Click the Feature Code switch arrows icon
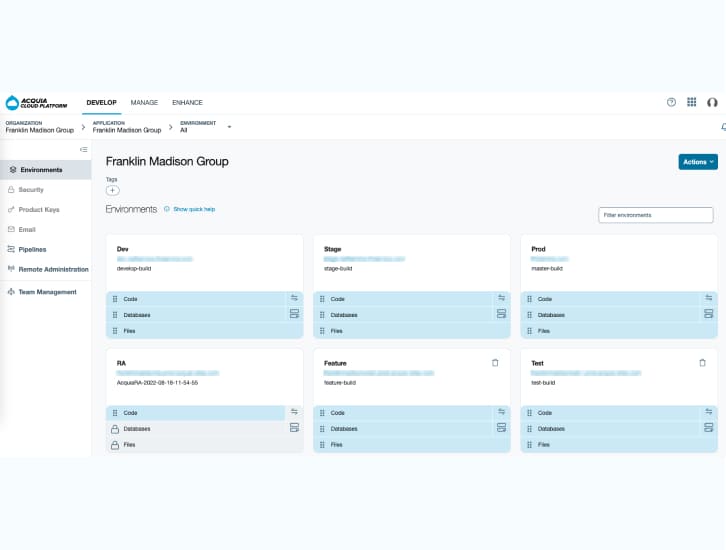726x550 pixels. pos(501,412)
